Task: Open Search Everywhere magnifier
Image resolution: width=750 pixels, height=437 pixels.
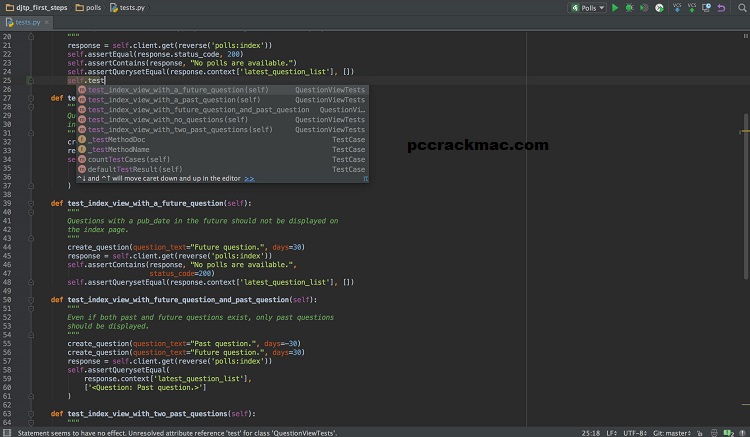Action: click(x=742, y=8)
